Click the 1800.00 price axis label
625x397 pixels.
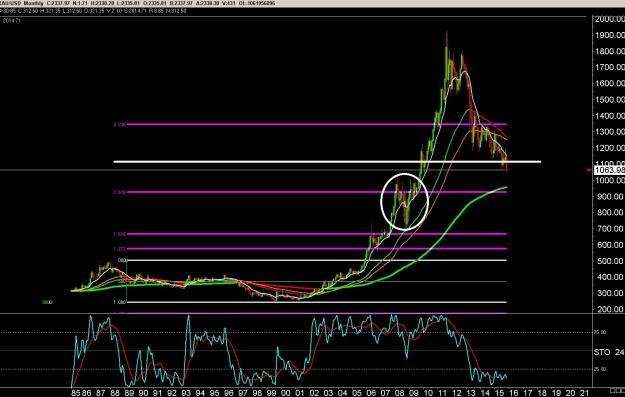(610, 51)
